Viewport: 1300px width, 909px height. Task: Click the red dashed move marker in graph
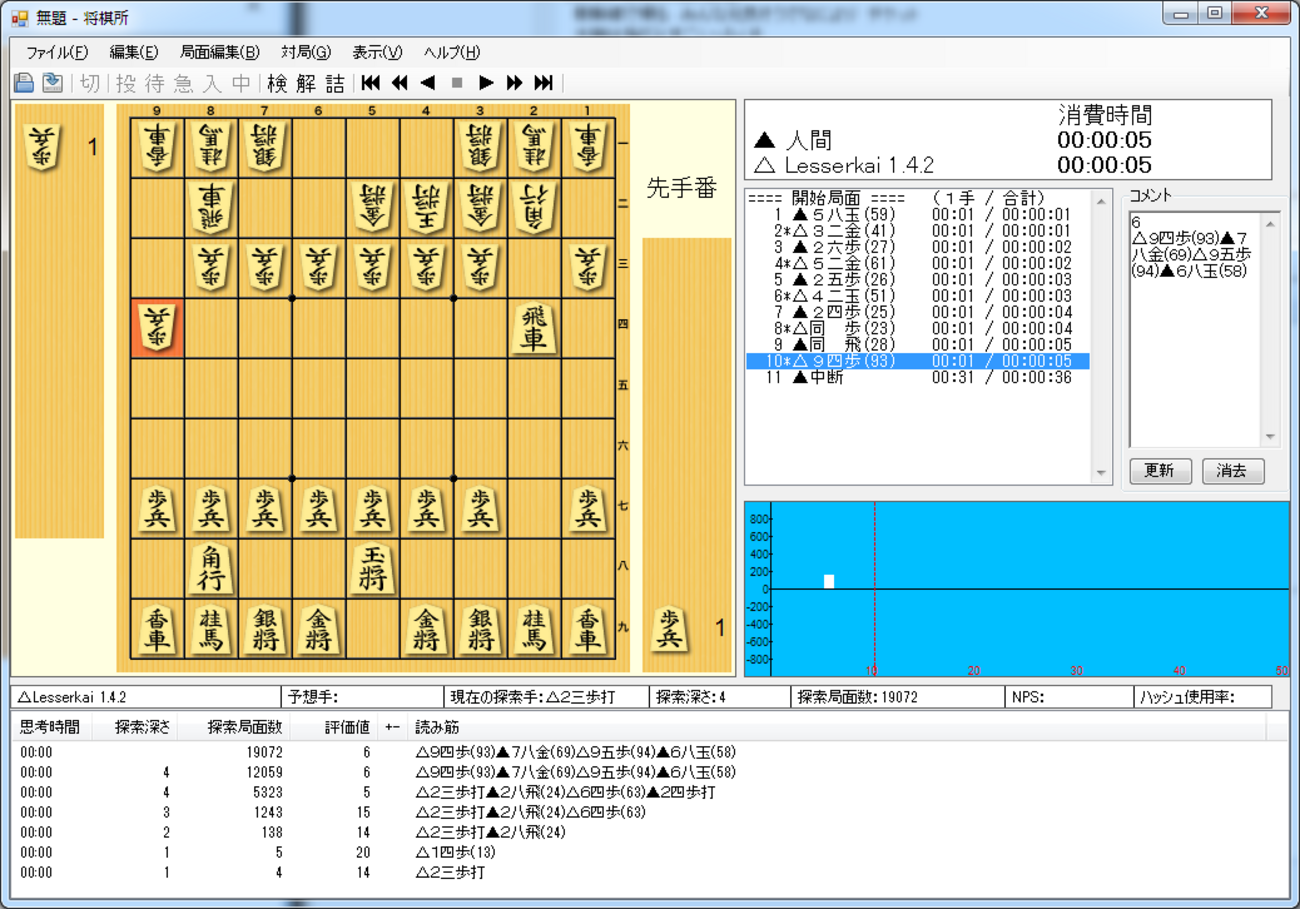tap(875, 588)
